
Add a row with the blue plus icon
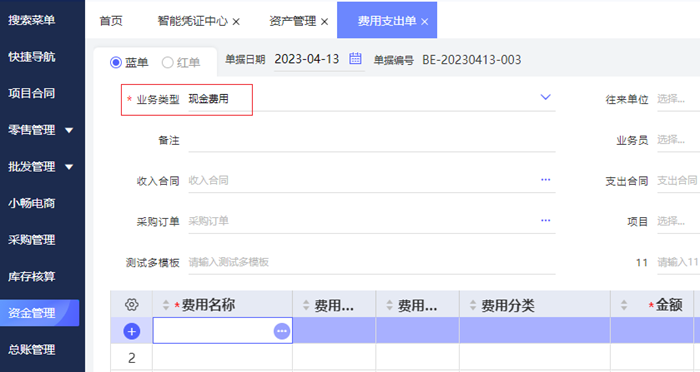[x=131, y=331]
